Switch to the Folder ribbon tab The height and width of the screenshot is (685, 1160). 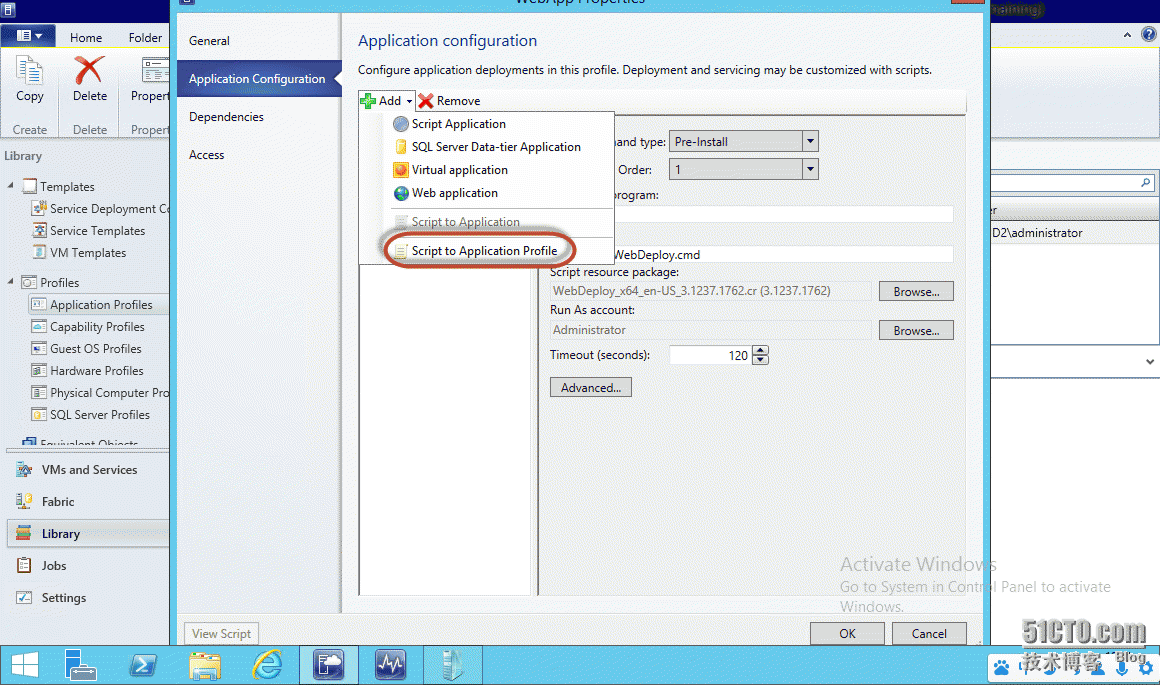point(145,38)
